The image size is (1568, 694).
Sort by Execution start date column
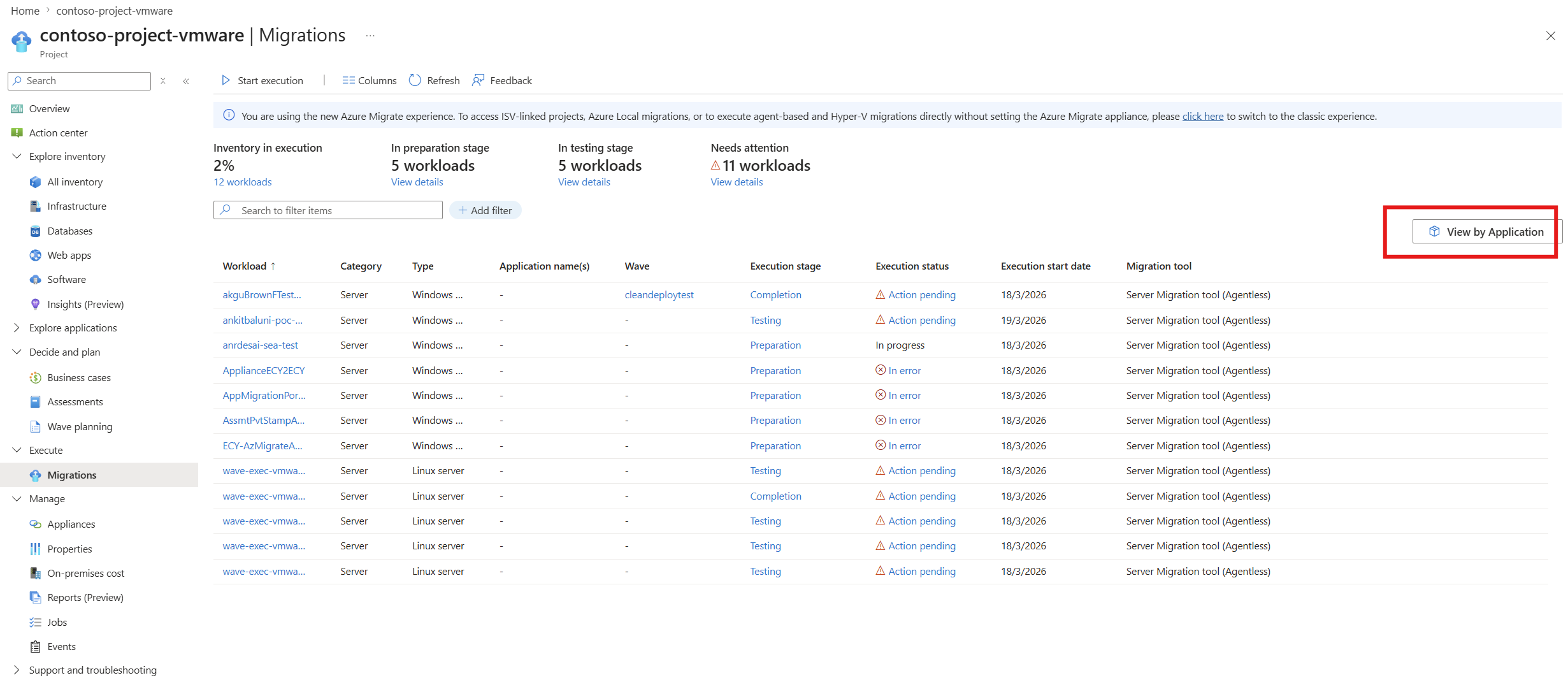click(1046, 266)
